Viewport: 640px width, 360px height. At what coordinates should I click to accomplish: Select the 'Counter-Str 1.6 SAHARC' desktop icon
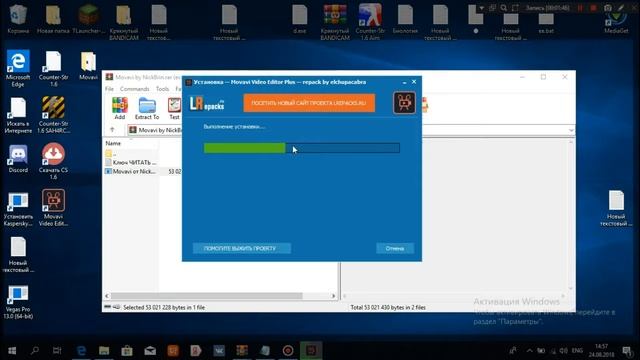click(x=53, y=115)
